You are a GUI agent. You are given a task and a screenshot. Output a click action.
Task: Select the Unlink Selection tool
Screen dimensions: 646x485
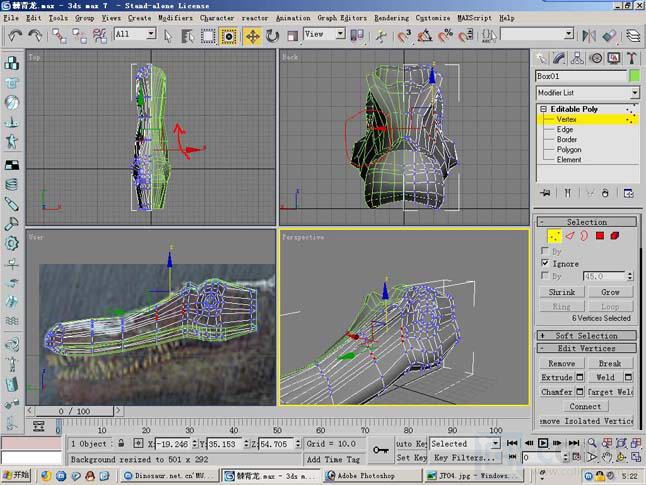(x=79, y=36)
